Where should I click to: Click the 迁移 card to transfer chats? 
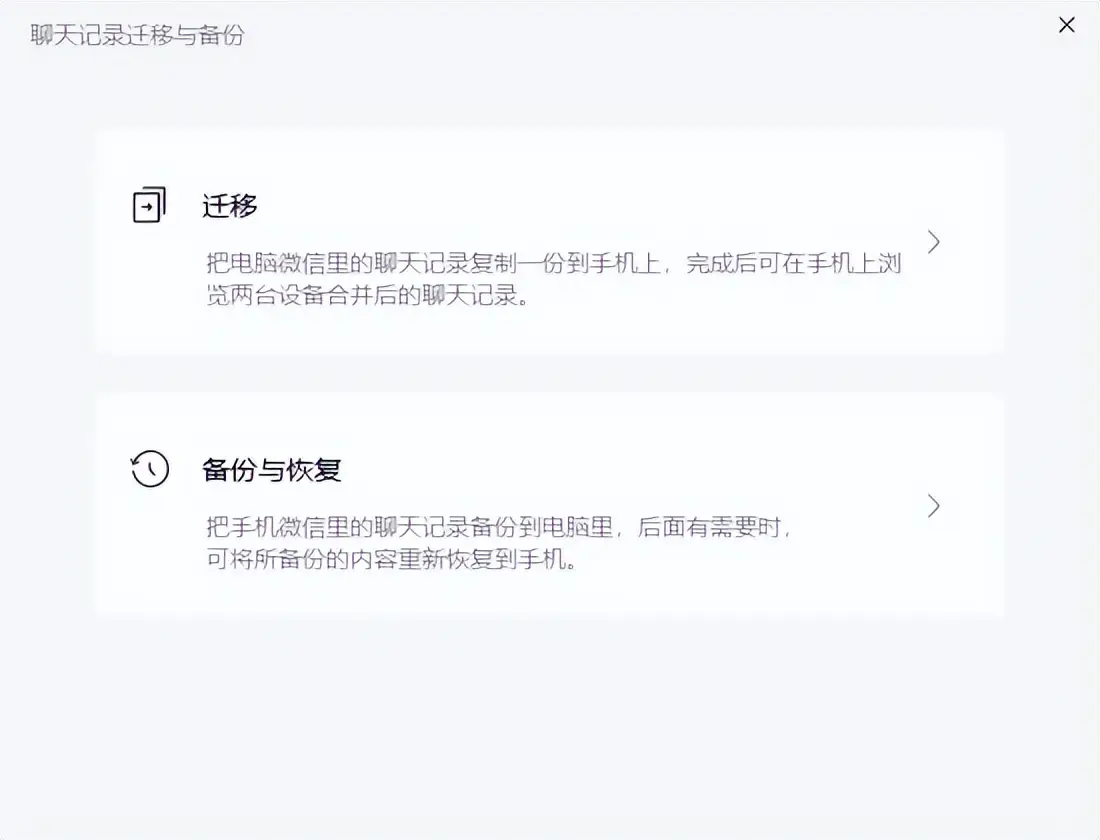click(550, 240)
